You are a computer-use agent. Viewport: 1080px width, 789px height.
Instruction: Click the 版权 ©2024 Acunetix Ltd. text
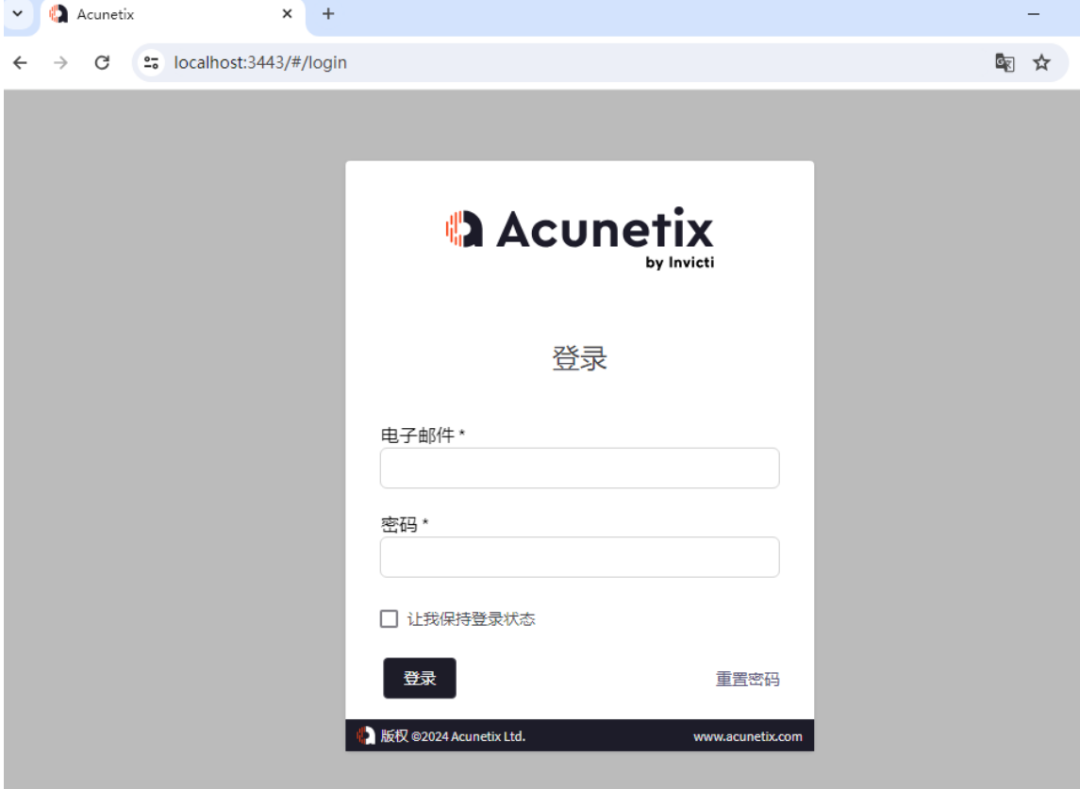coord(453,736)
